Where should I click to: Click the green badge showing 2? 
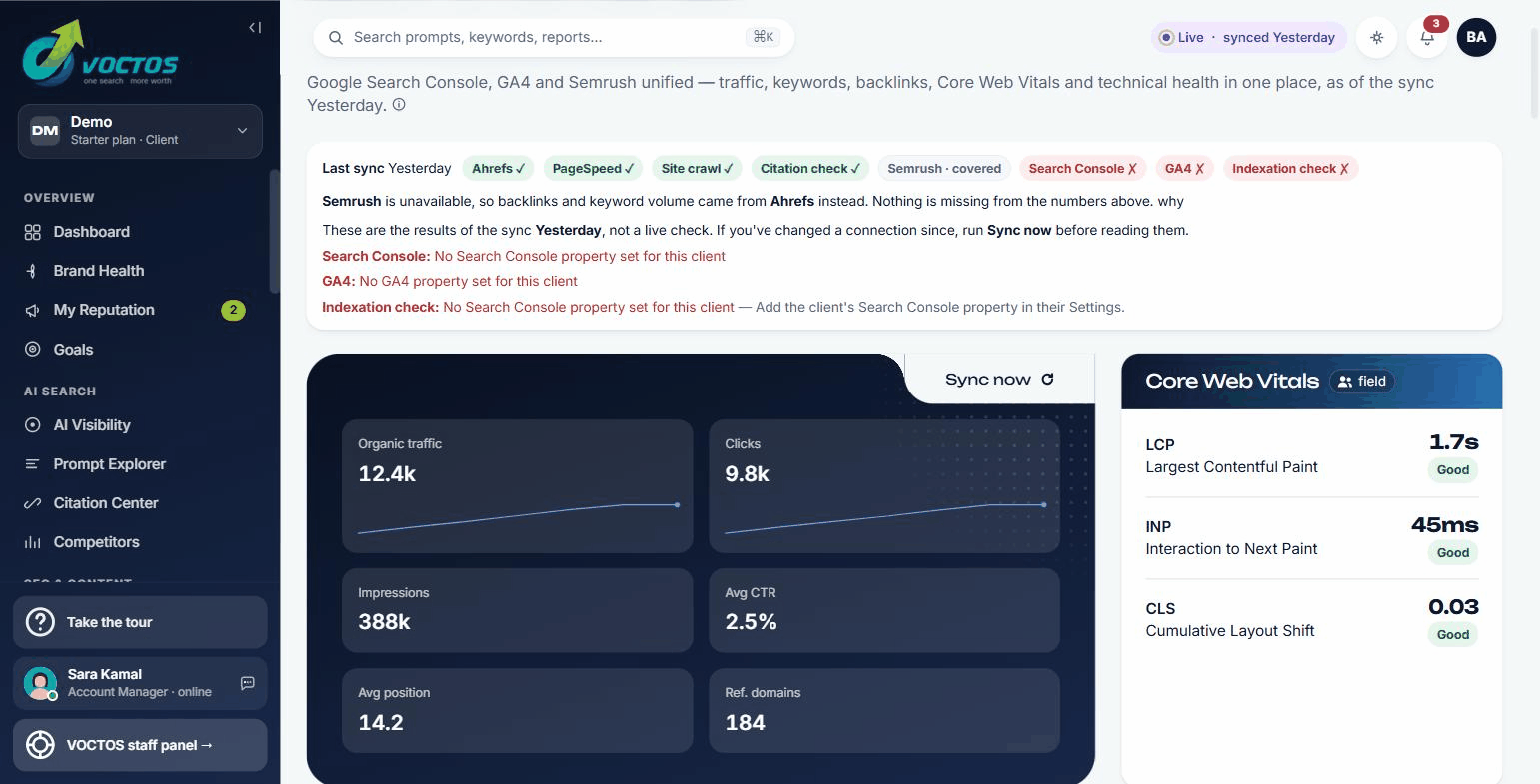tap(233, 310)
